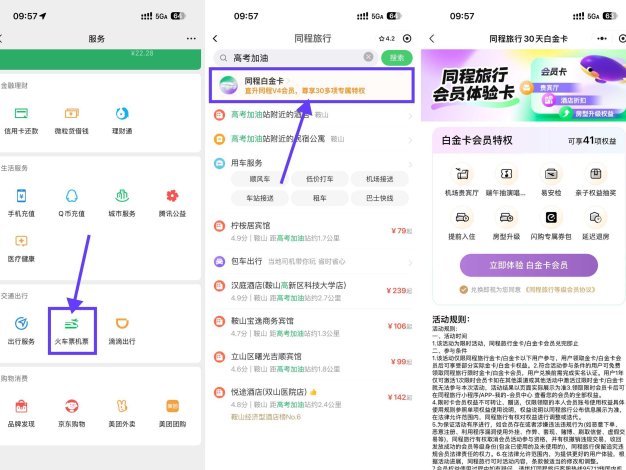Tap 活动规则 heading

click(451, 319)
